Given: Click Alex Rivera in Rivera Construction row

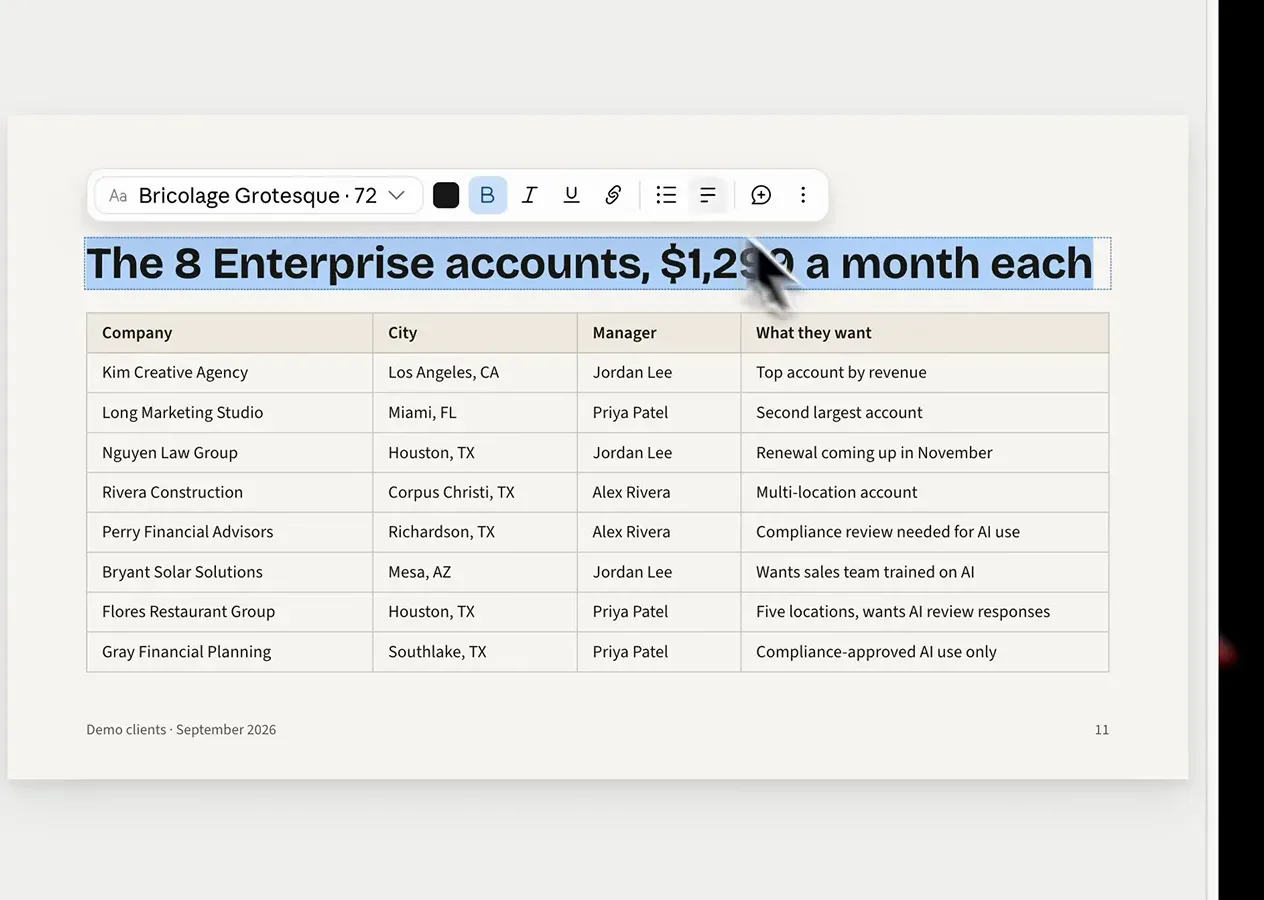Looking at the screenshot, I should [659, 493].
